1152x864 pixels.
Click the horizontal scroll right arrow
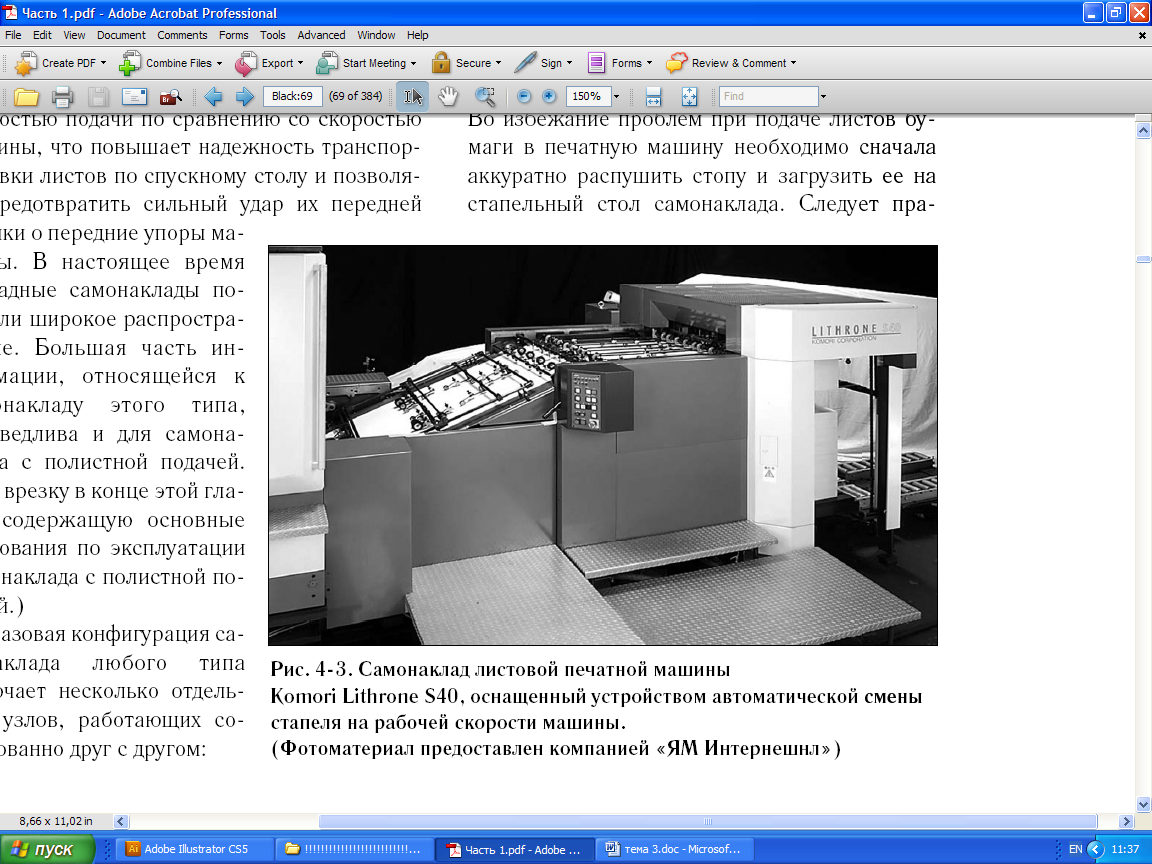click(1126, 821)
